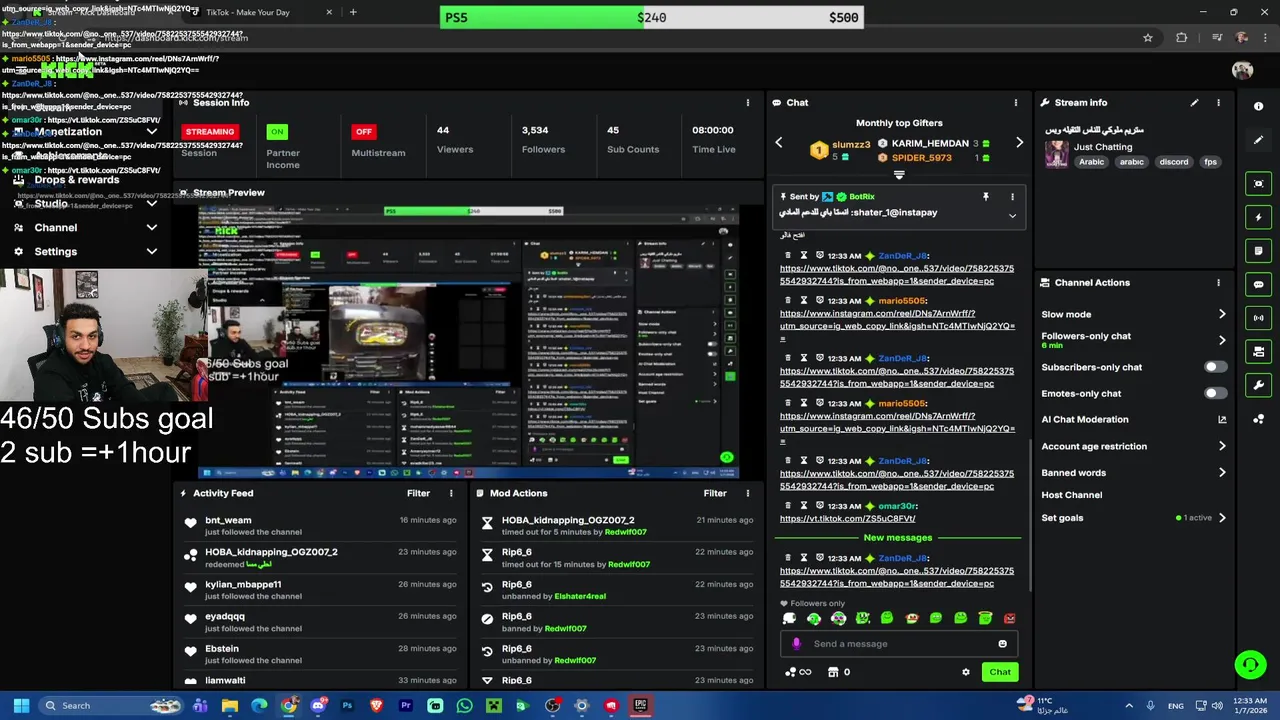The height and width of the screenshot is (720, 1280).
Task: Open Channel Actions panel three-dot menu
Action: pyautogui.click(x=1218, y=283)
